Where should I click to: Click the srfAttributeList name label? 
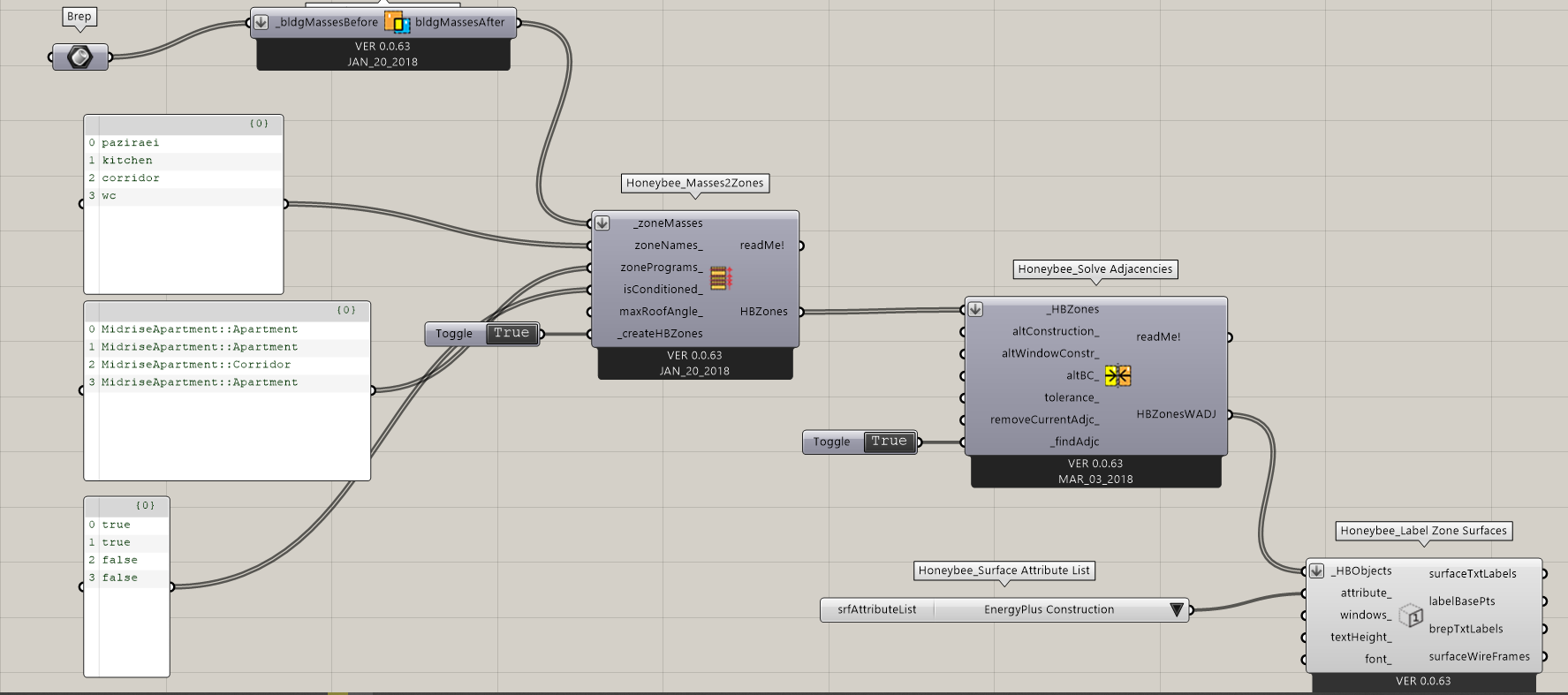pyautogui.click(x=876, y=609)
